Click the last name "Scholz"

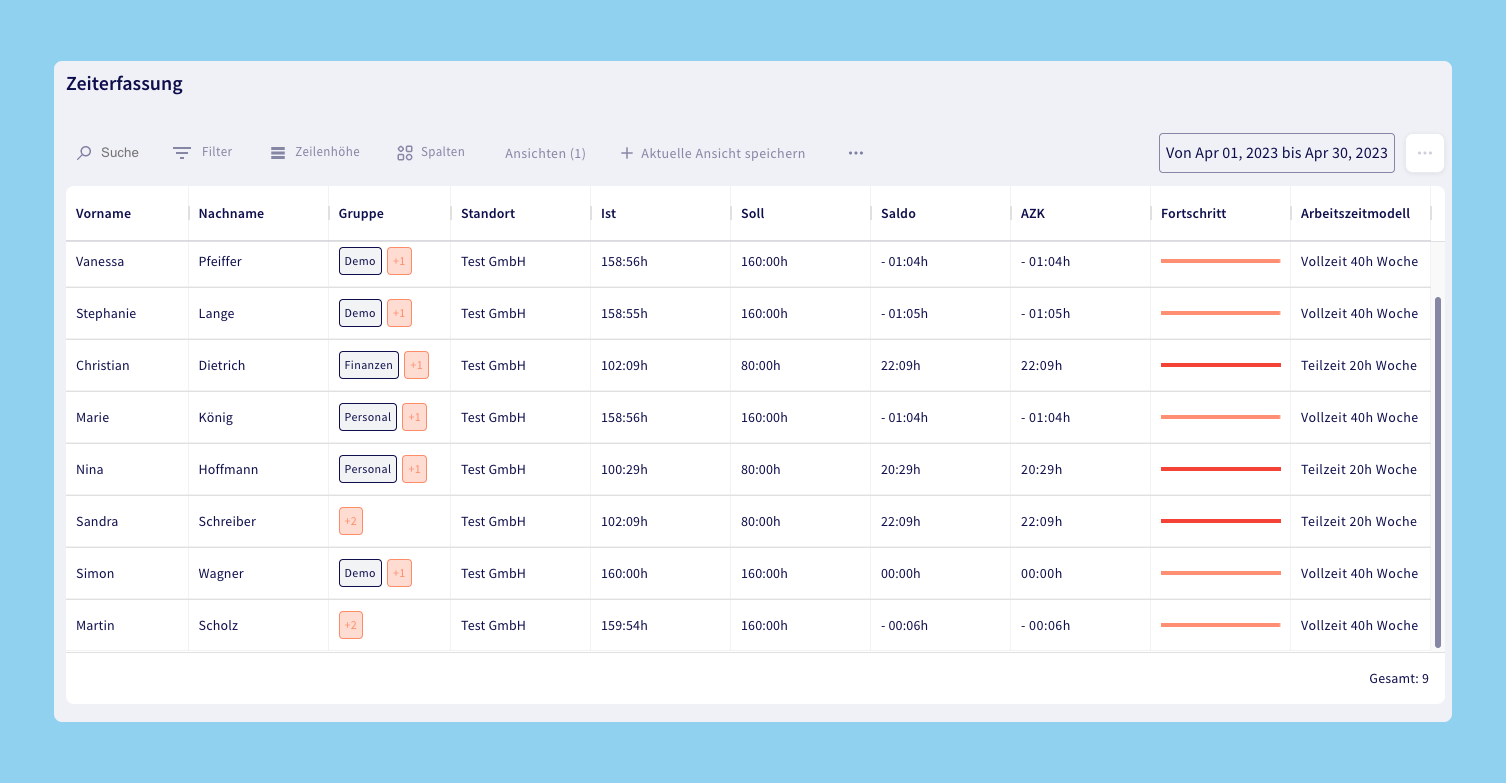coord(219,625)
